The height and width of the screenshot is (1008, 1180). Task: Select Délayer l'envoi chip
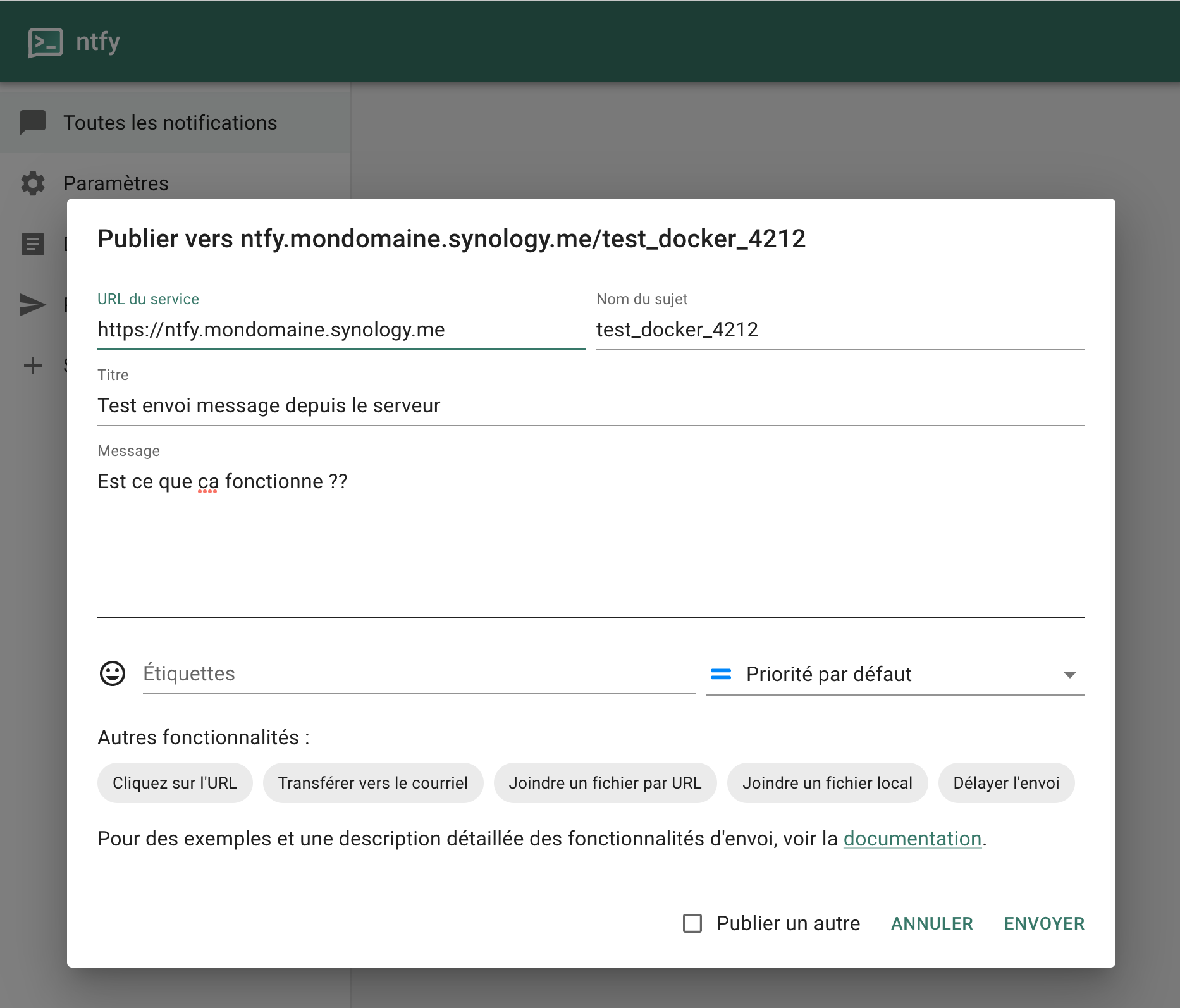pos(1006,783)
